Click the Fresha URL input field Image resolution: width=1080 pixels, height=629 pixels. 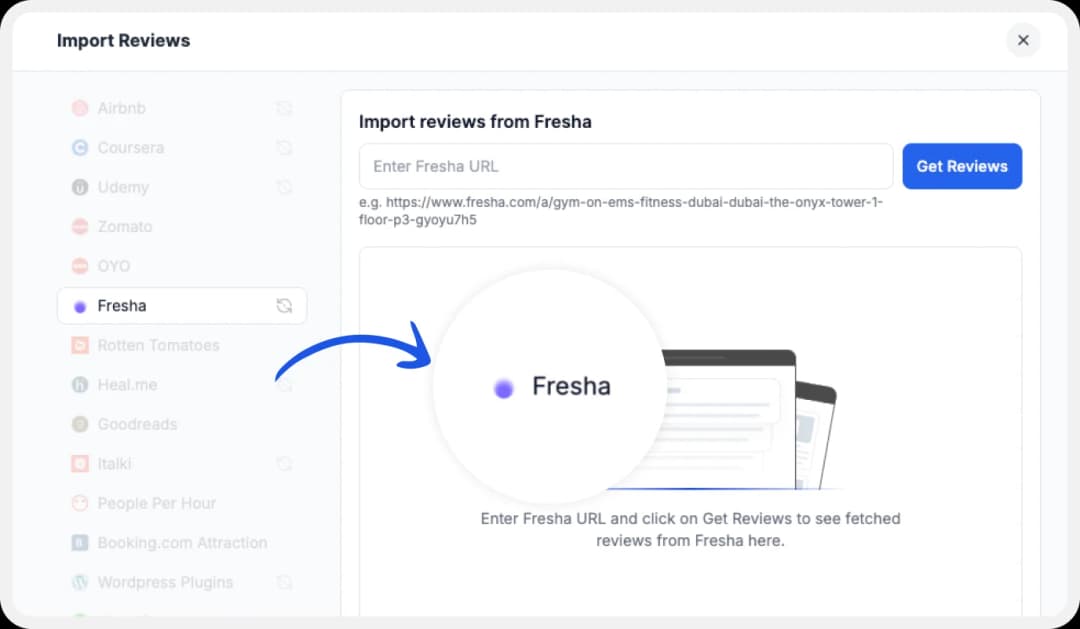pyautogui.click(x=626, y=166)
